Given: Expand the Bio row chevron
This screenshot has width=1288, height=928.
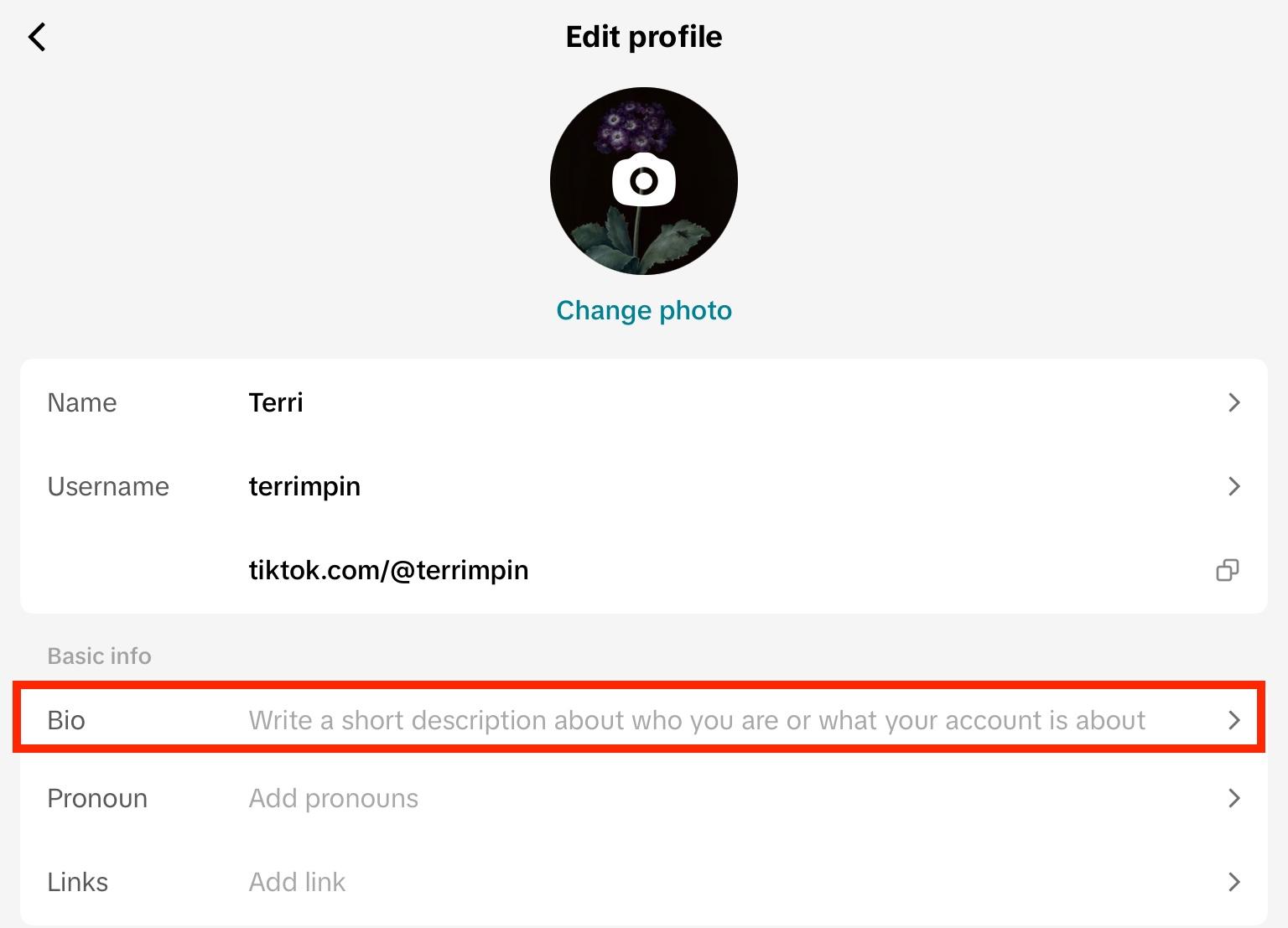Looking at the screenshot, I should [x=1233, y=720].
